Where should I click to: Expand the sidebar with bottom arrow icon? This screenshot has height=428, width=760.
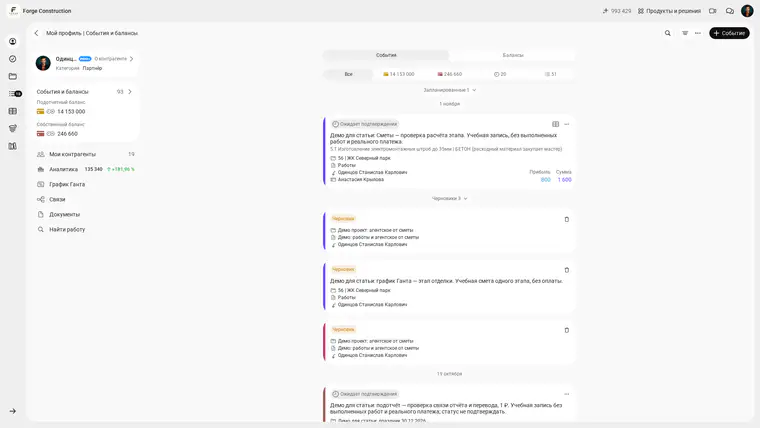tap(13, 411)
